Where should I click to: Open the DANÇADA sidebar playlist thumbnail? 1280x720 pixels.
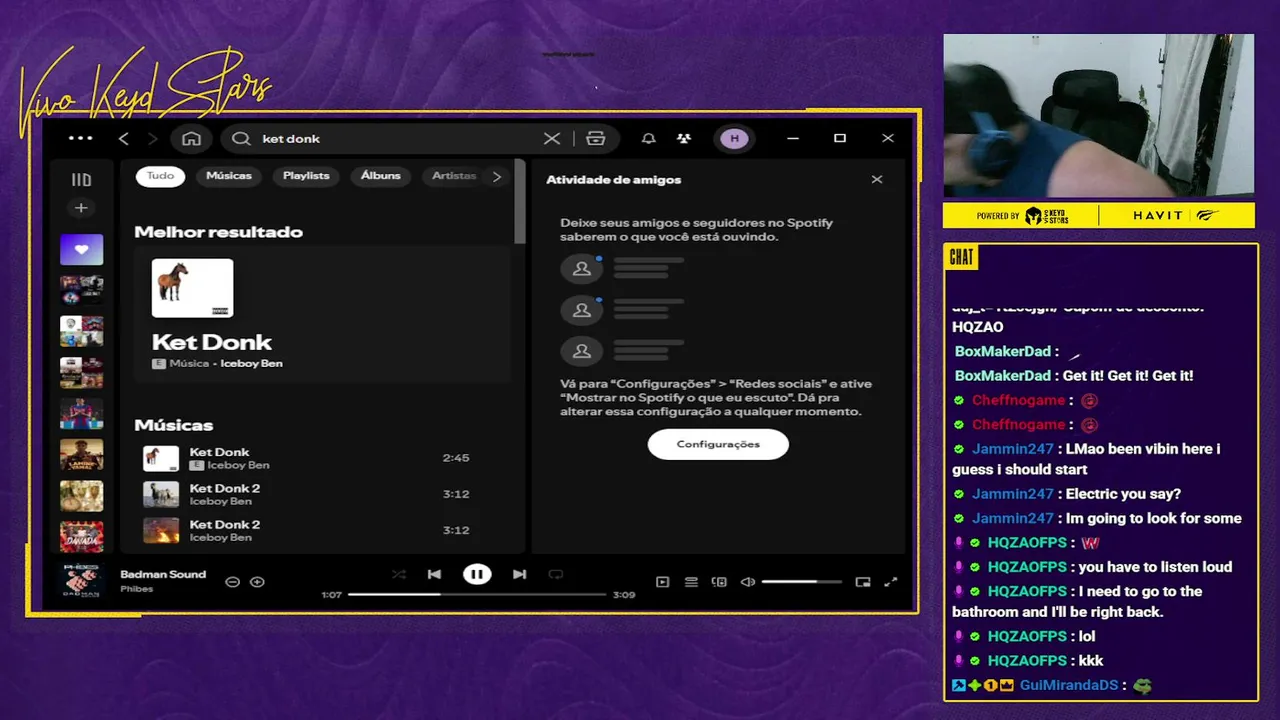coord(81,537)
